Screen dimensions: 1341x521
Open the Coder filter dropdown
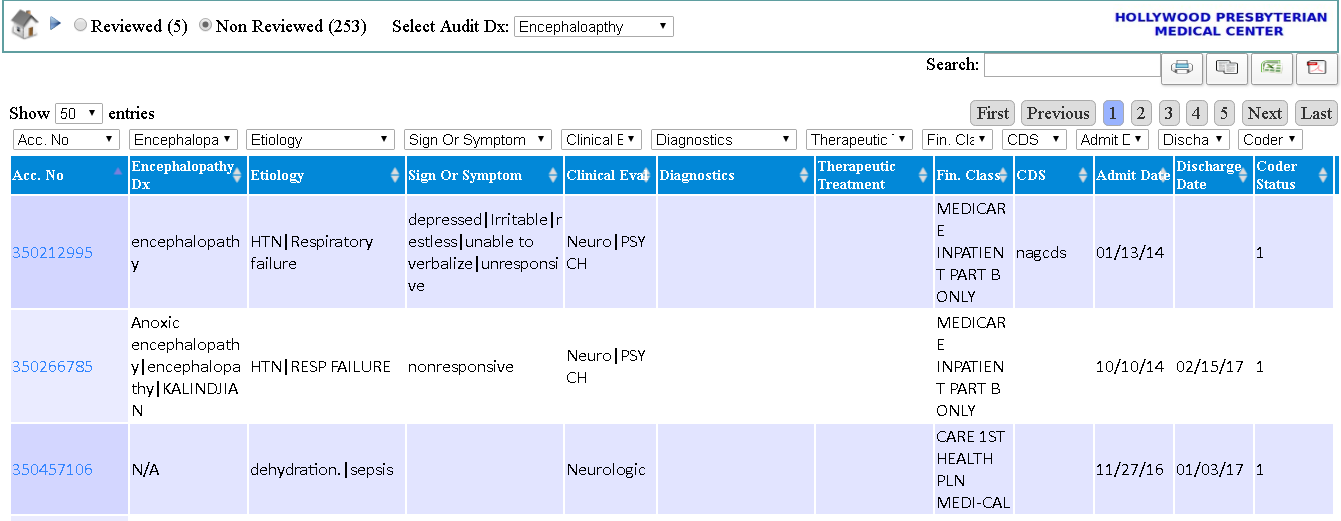pyautogui.click(x=1270, y=140)
